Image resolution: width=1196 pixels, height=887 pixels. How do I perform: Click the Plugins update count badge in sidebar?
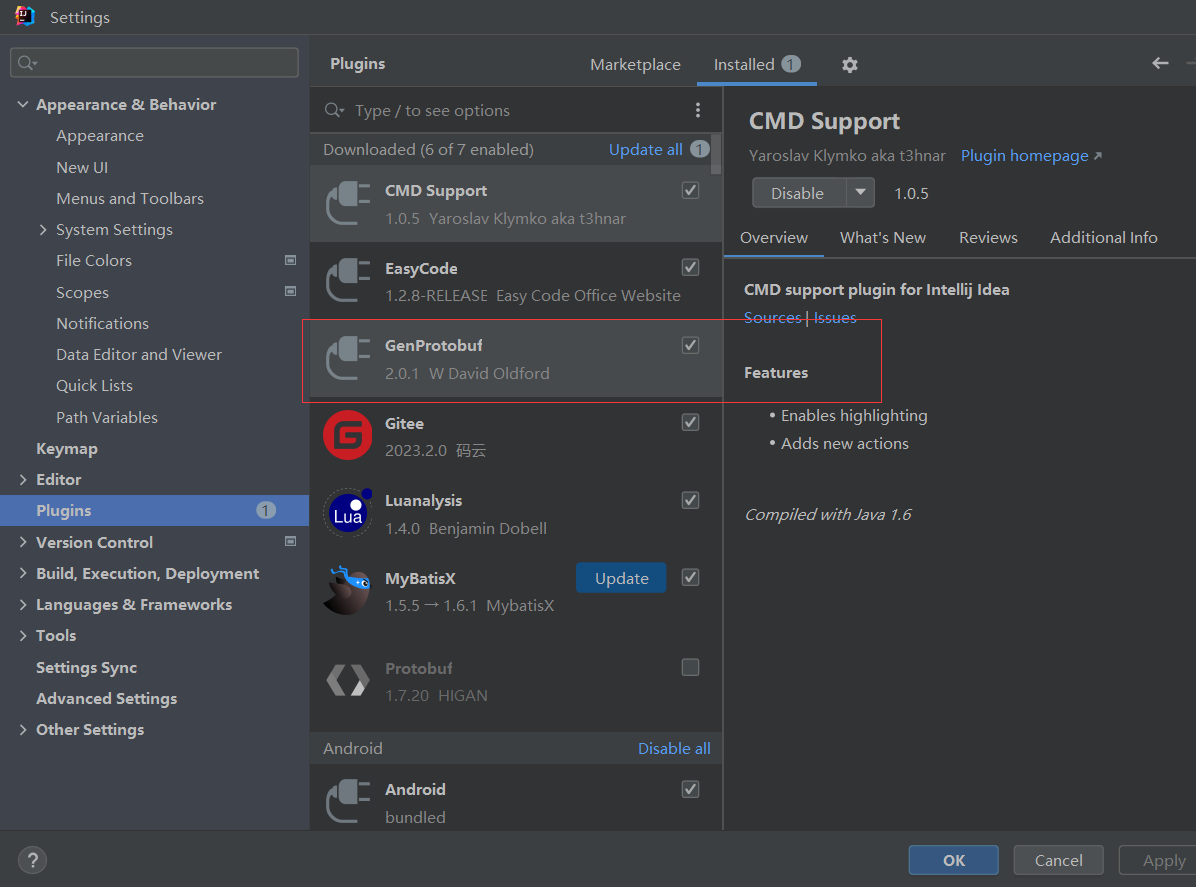265,510
